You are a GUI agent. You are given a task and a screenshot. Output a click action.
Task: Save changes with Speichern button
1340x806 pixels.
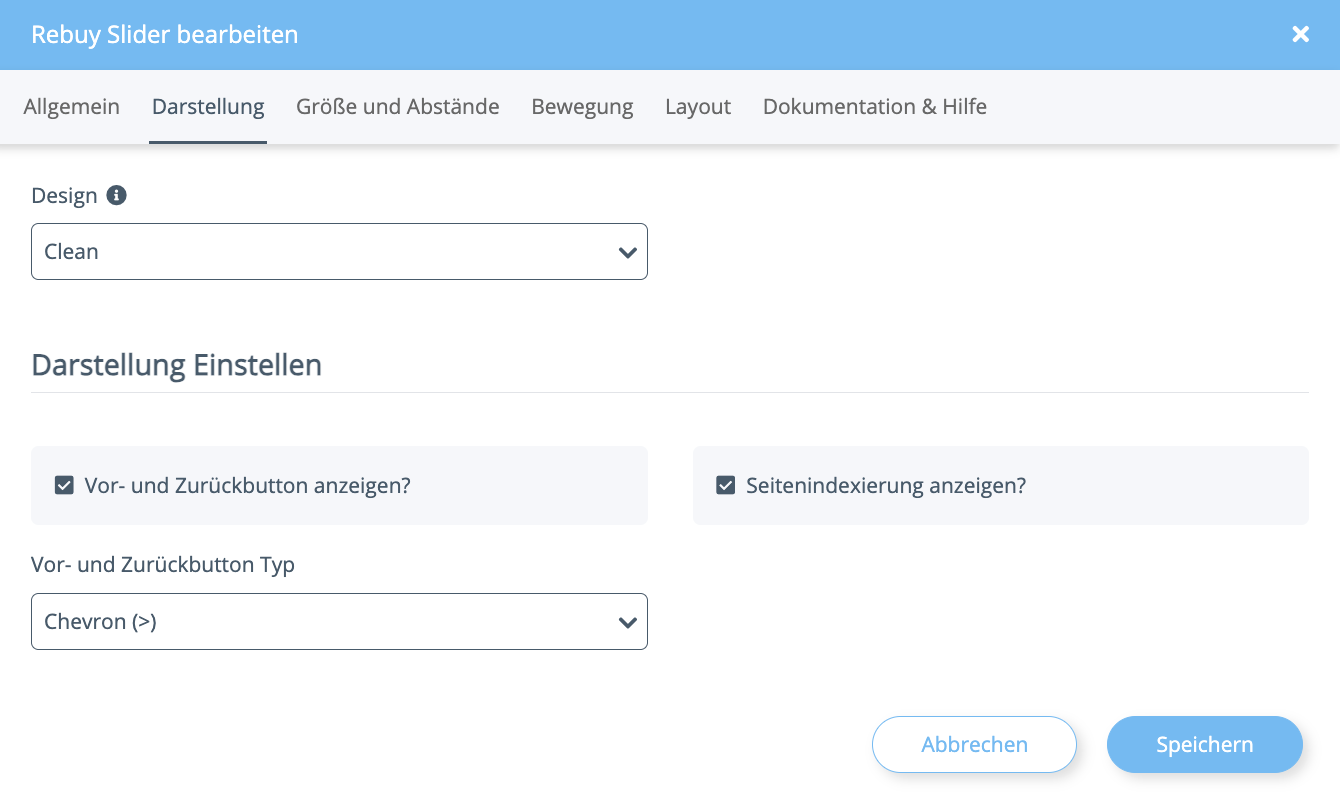[1204, 745]
